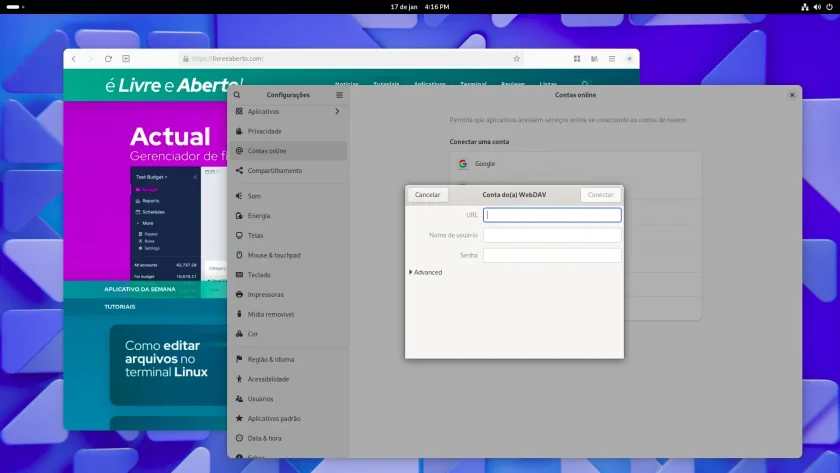Open Data & hora settings
This screenshot has height=473, width=840.
point(288,438)
